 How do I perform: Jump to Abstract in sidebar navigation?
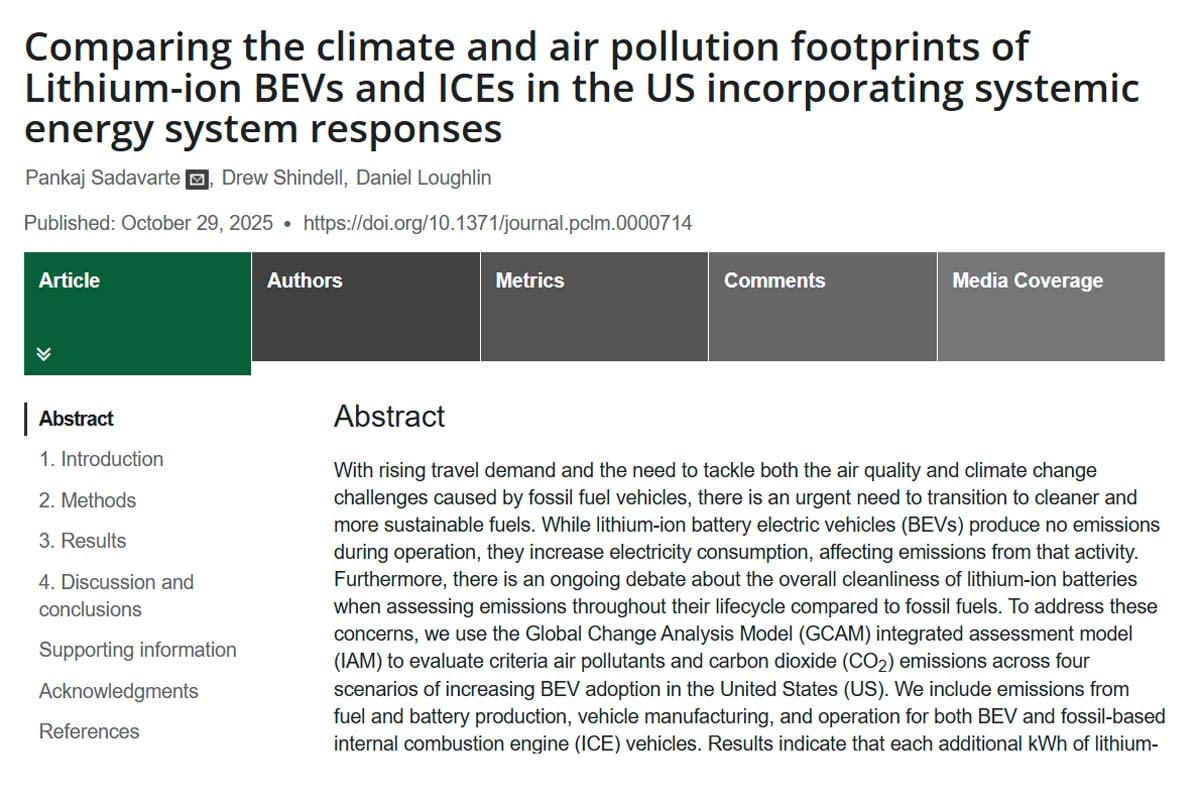[x=76, y=419]
